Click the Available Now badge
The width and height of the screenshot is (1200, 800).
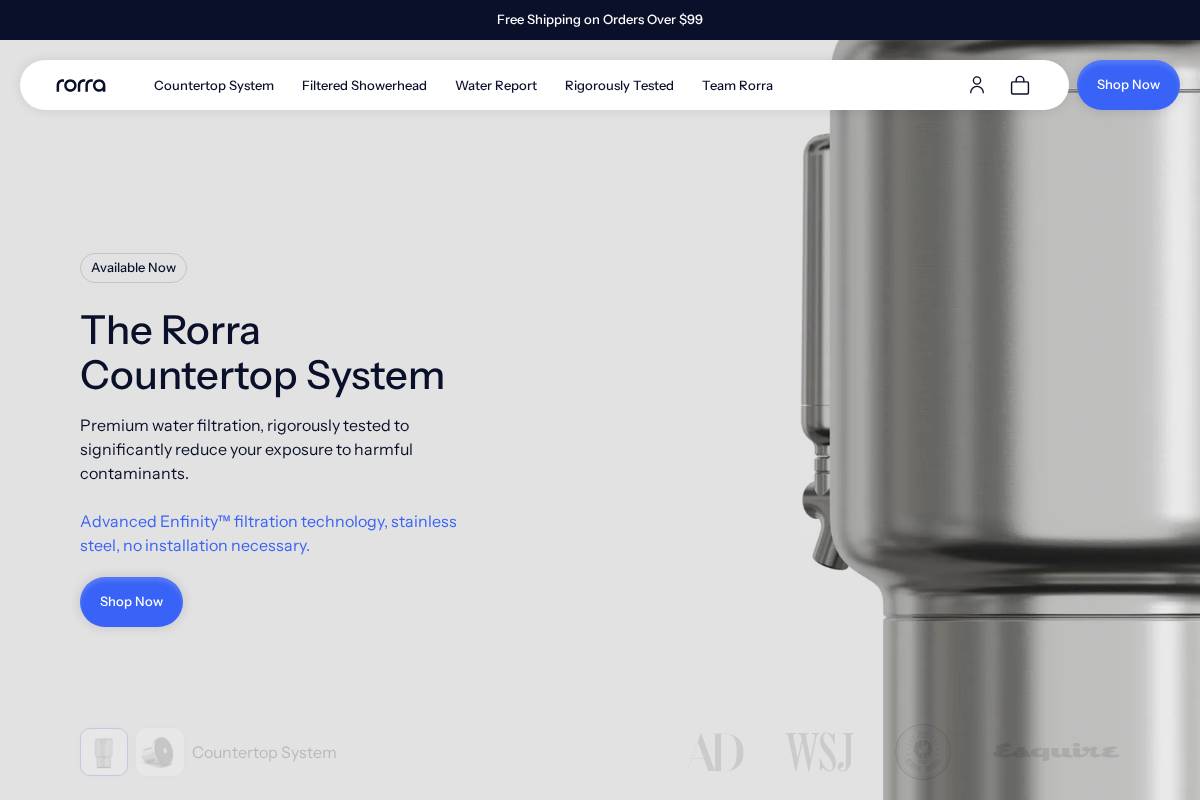click(x=133, y=268)
